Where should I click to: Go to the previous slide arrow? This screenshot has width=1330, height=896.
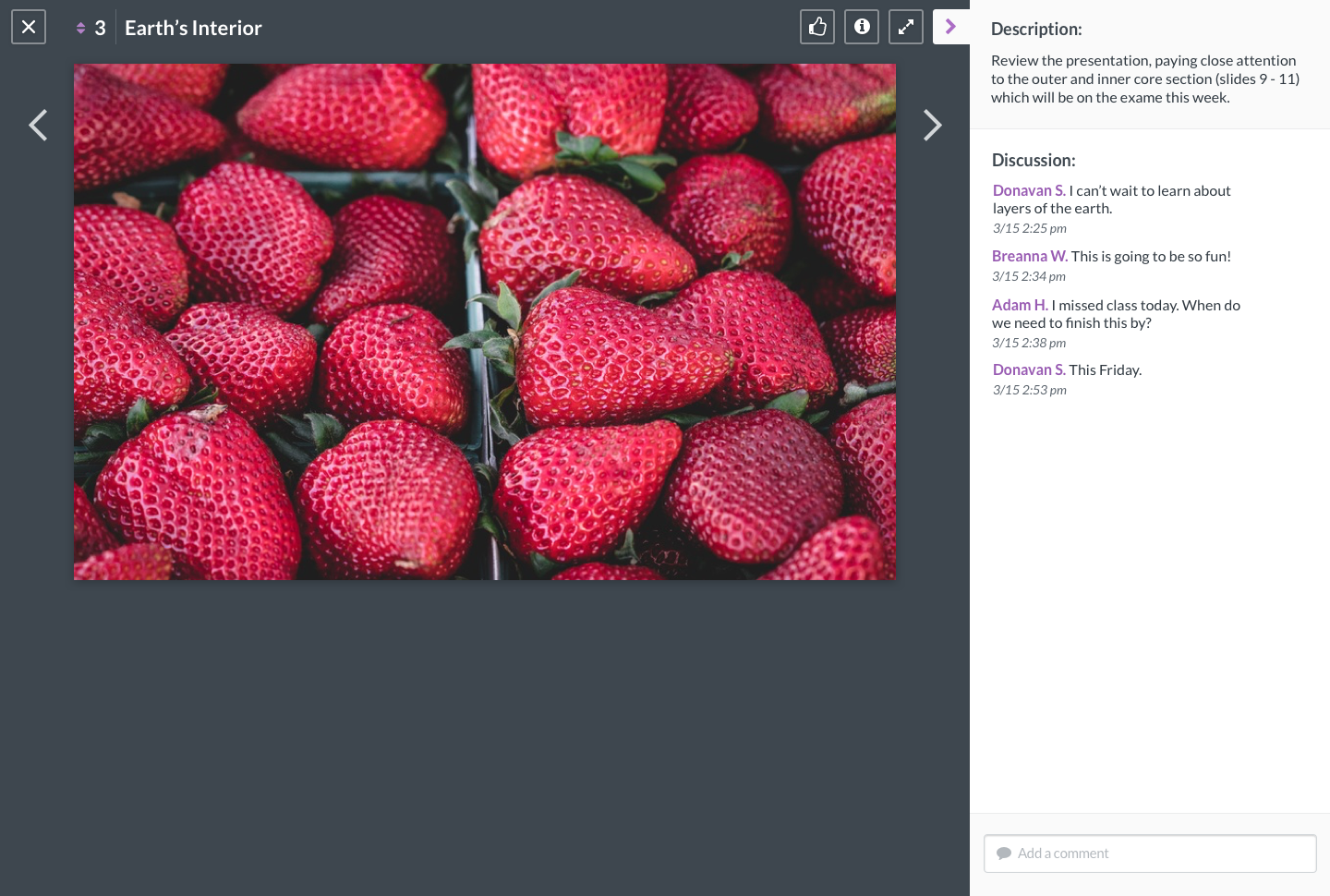(x=38, y=125)
